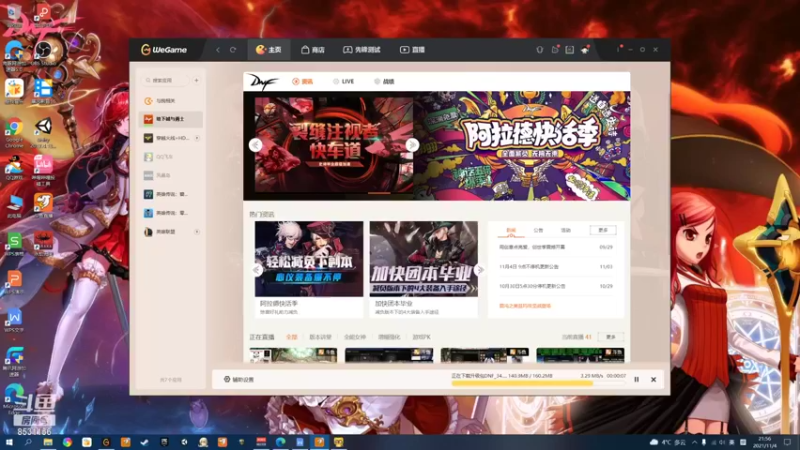Open Microsoft Edge from the taskbar
The image size is (800, 450).
(281, 442)
